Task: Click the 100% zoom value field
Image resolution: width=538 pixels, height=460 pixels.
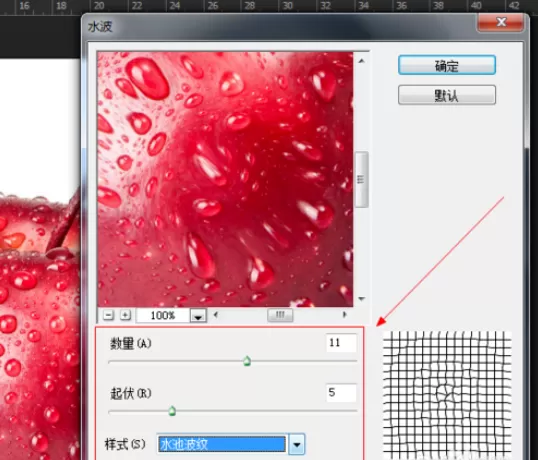Action: (163, 316)
